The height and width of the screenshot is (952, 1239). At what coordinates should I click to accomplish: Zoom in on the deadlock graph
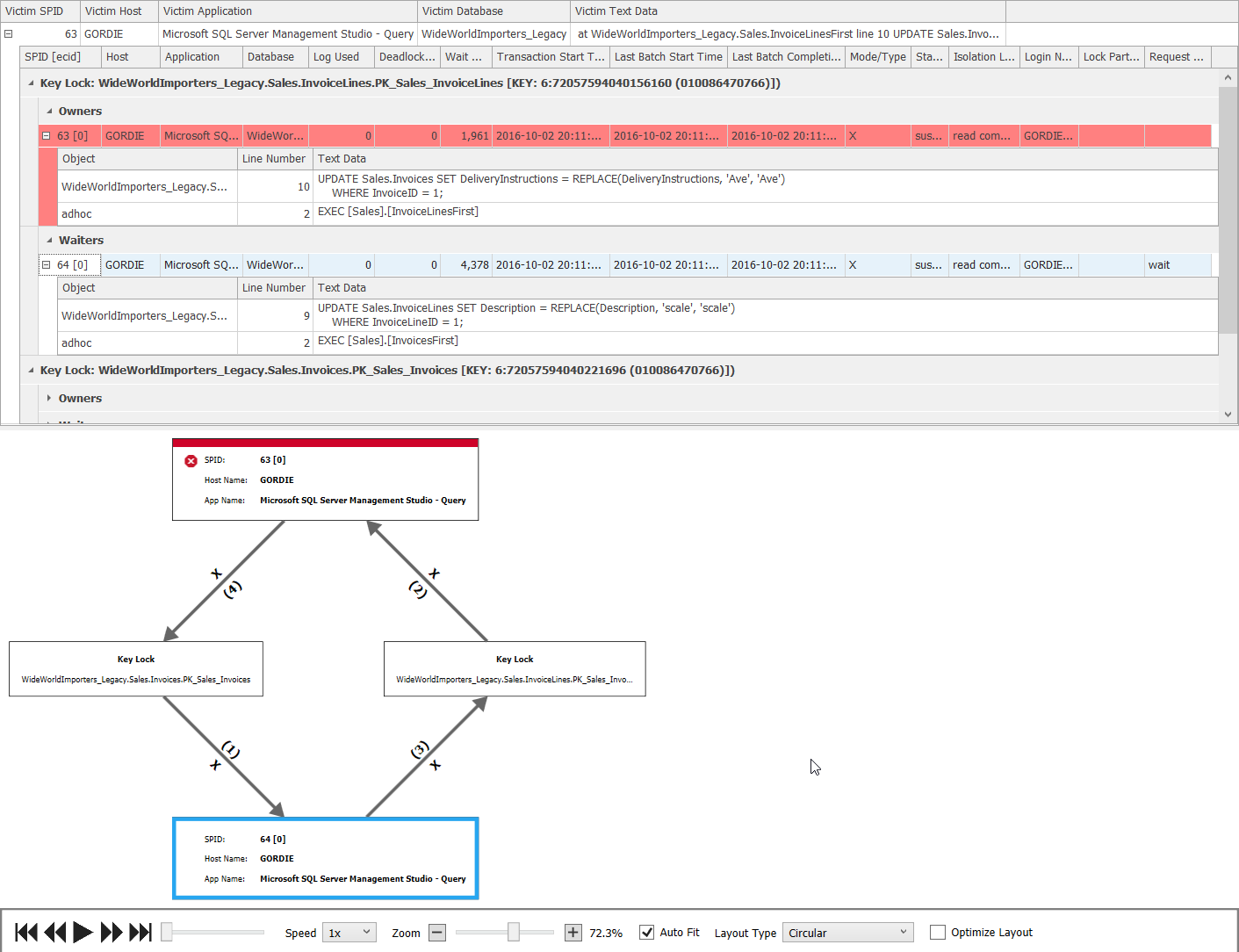(573, 933)
